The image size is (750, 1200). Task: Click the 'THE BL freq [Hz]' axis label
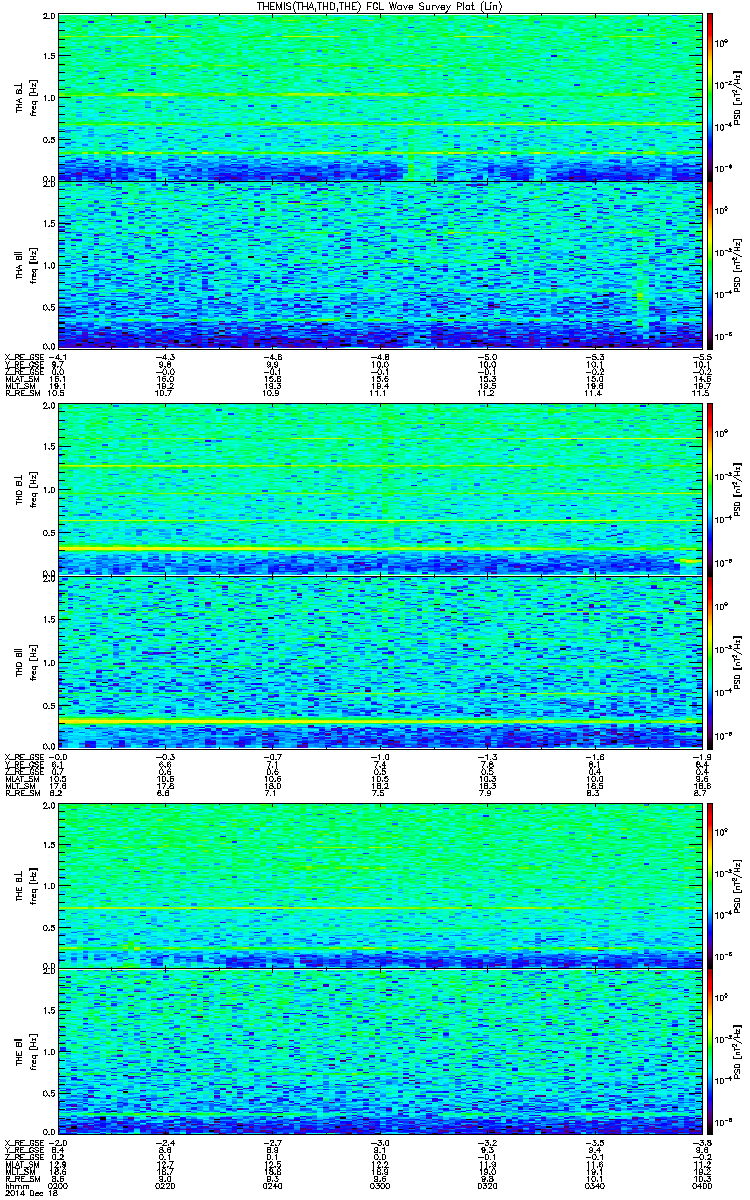[24, 884]
